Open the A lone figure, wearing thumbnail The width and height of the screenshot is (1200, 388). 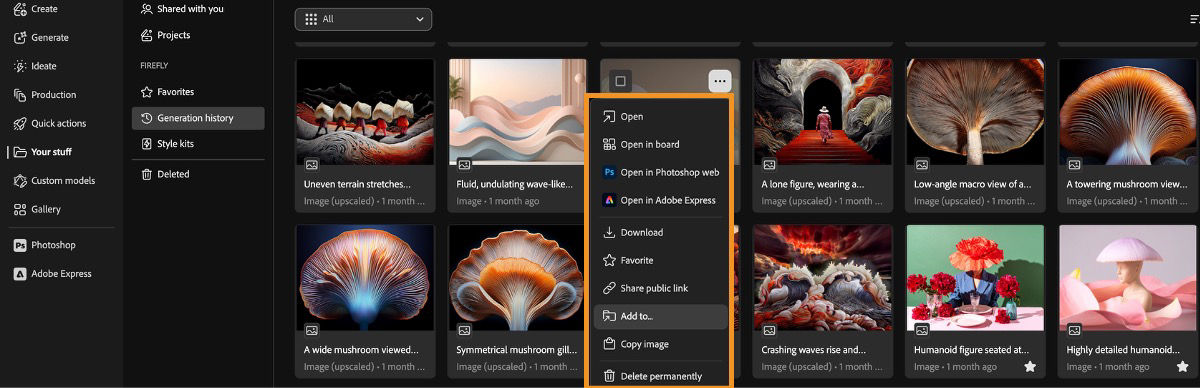click(x=822, y=112)
